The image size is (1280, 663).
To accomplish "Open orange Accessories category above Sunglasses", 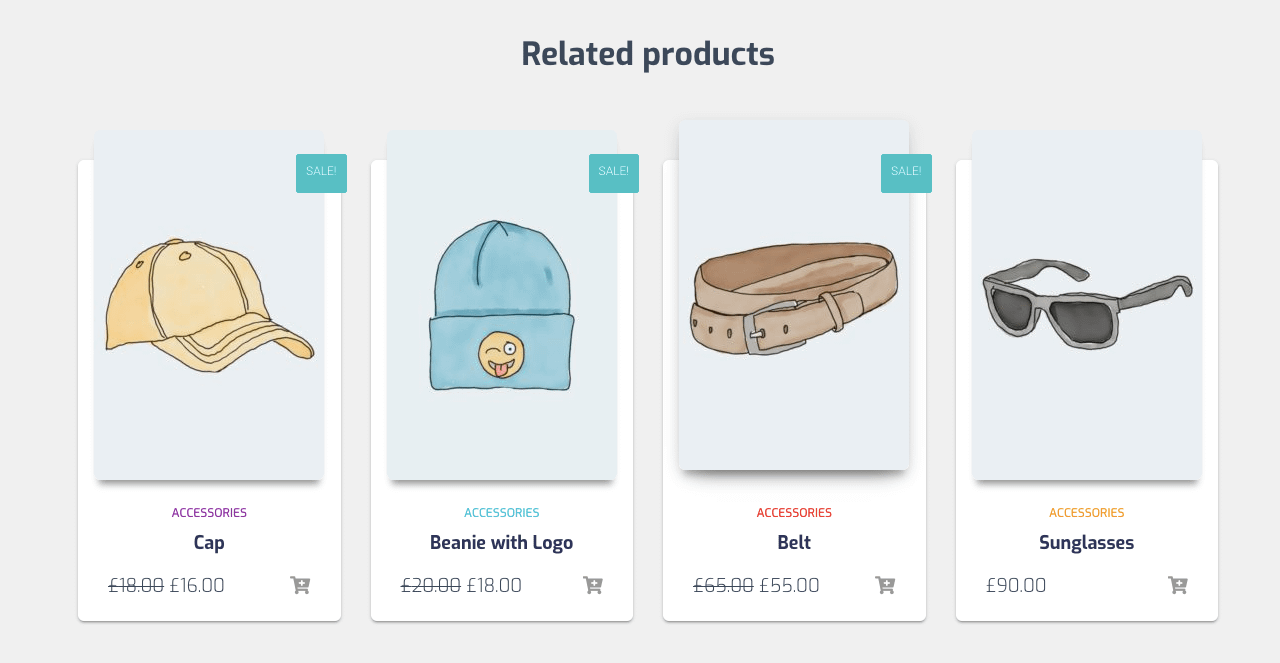I will pyautogui.click(x=1087, y=513).
